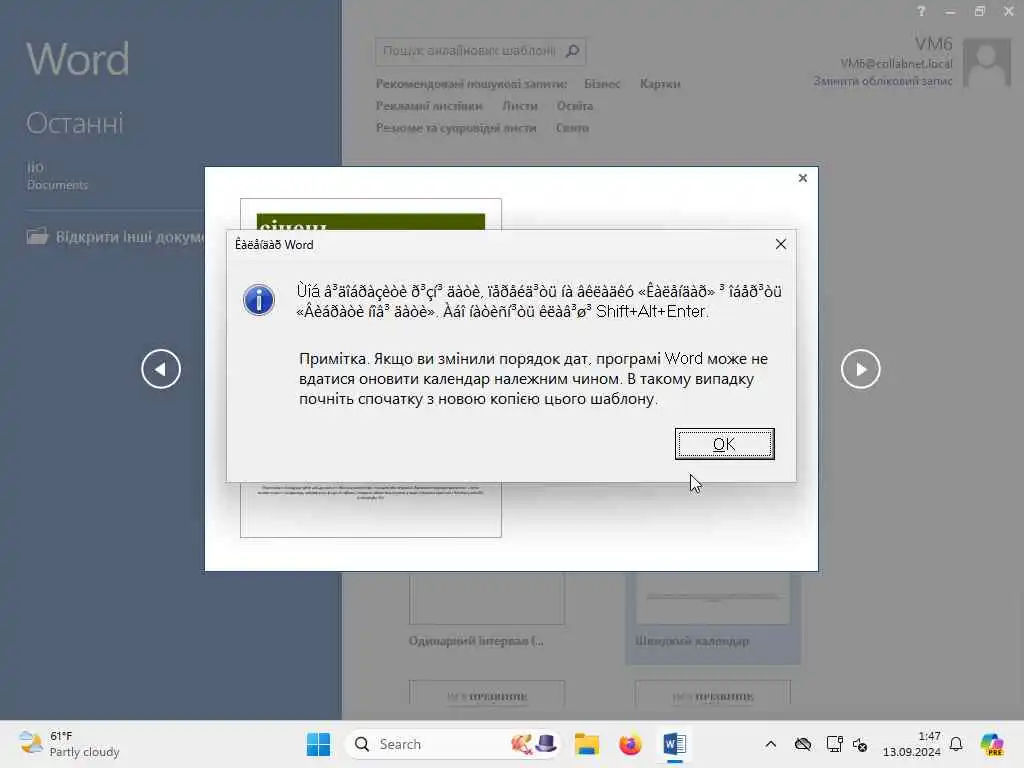Open the 'Бізнес' suggested search
1024x768 pixels.
[x=602, y=84]
